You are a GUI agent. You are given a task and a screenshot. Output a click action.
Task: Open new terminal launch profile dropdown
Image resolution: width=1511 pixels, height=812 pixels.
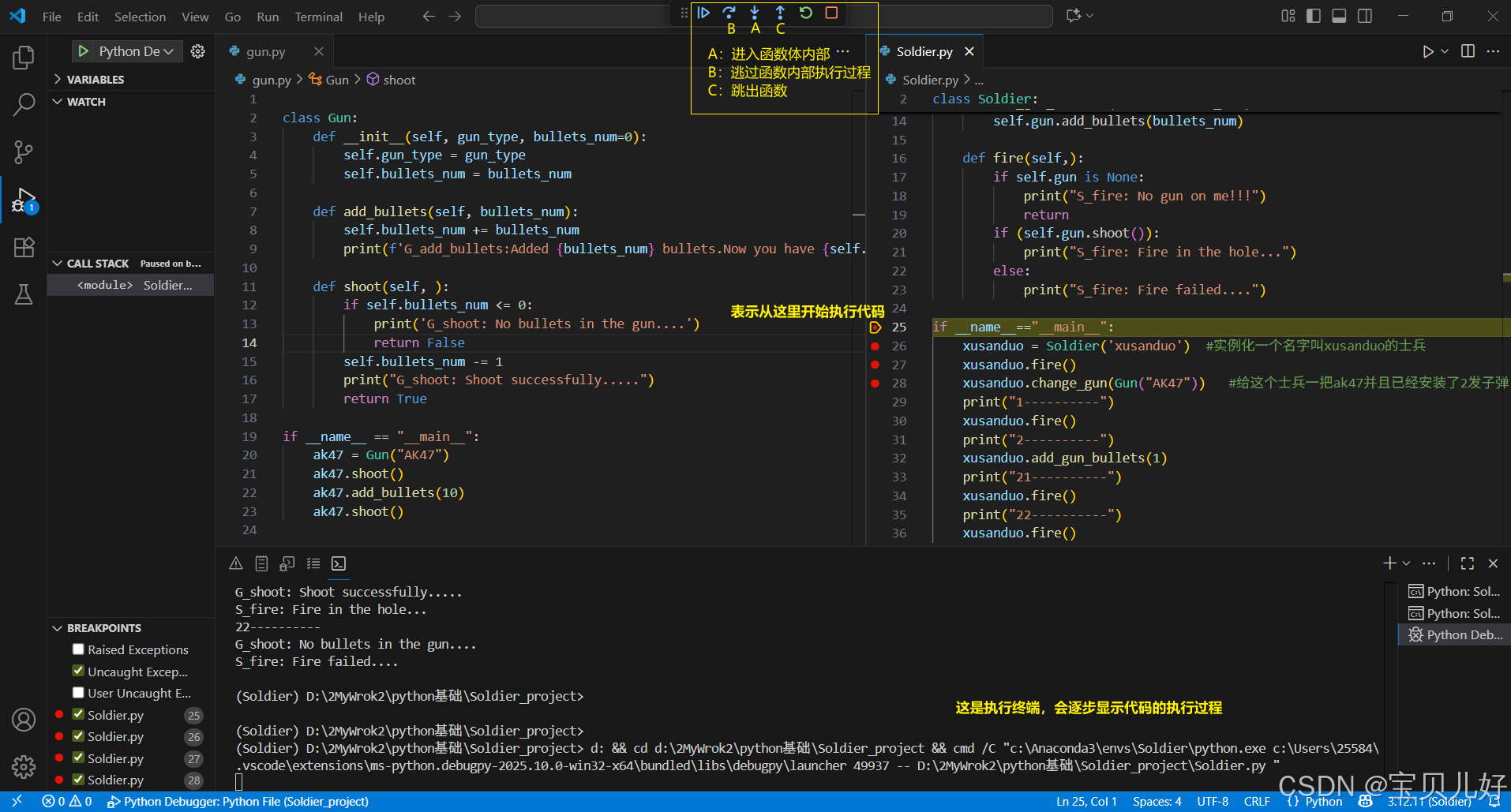(x=1406, y=563)
